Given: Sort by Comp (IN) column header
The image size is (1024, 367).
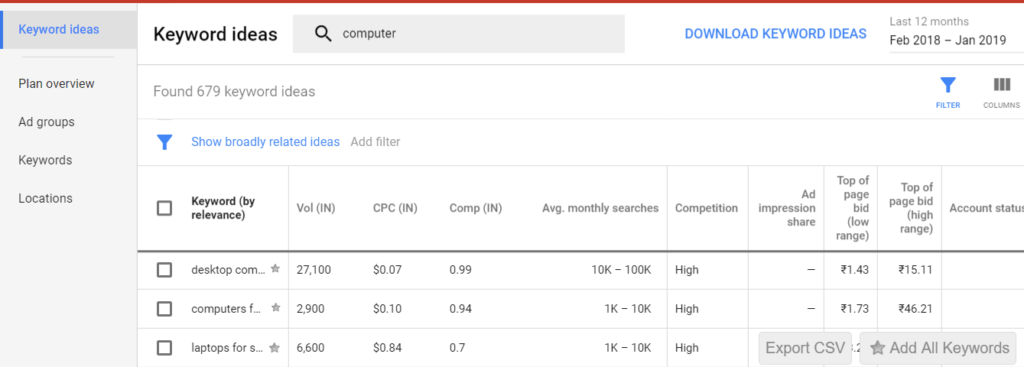Looking at the screenshot, I should click(475, 208).
